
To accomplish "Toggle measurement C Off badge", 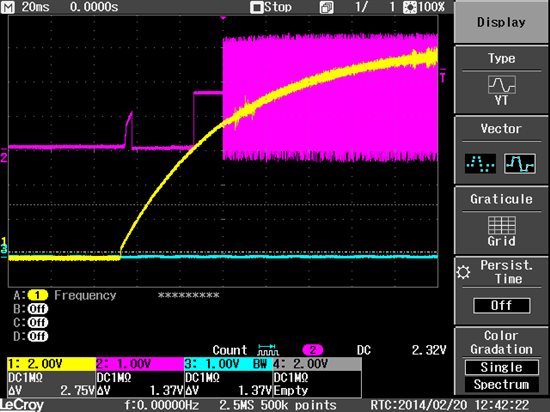I will 38,322.
